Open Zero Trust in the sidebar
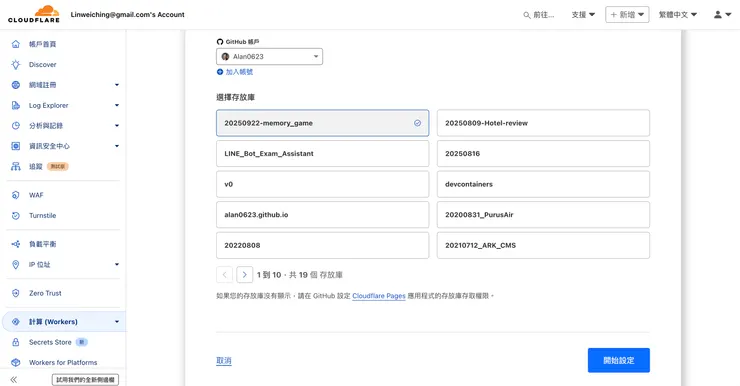 click(x=45, y=293)
